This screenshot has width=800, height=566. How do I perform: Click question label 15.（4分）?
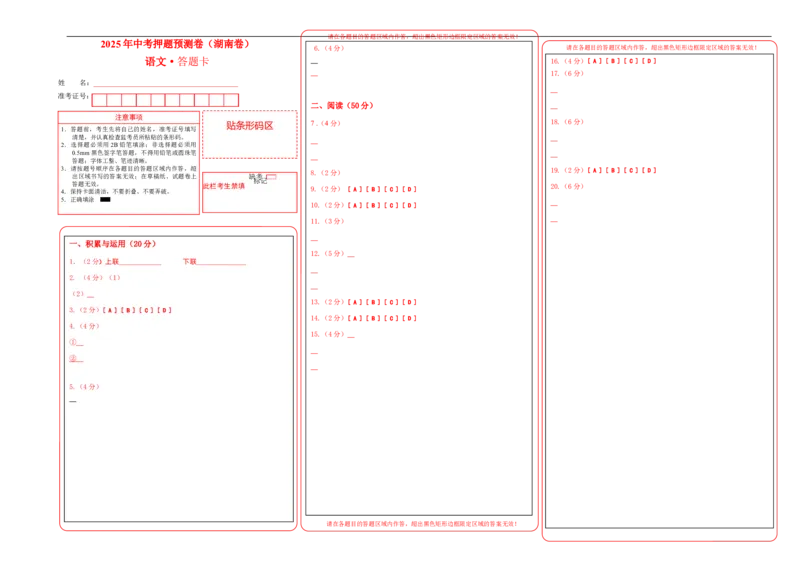[x=328, y=334]
